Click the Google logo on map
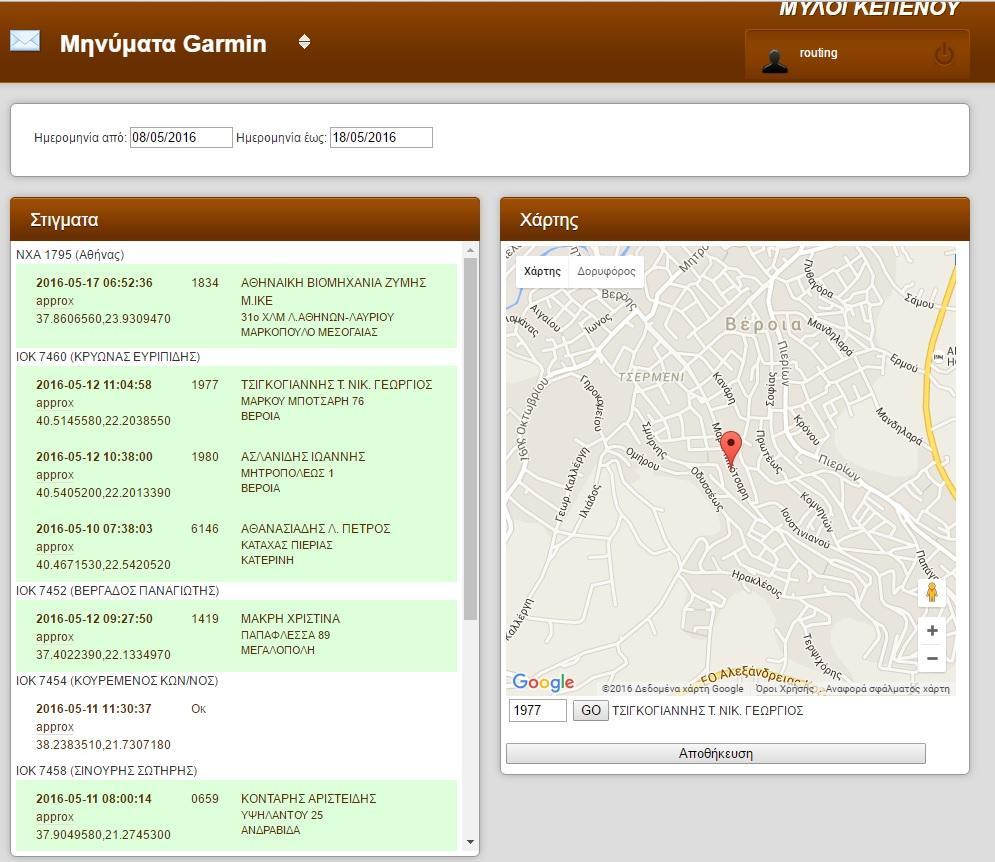The width and height of the screenshot is (995, 862). point(543,682)
